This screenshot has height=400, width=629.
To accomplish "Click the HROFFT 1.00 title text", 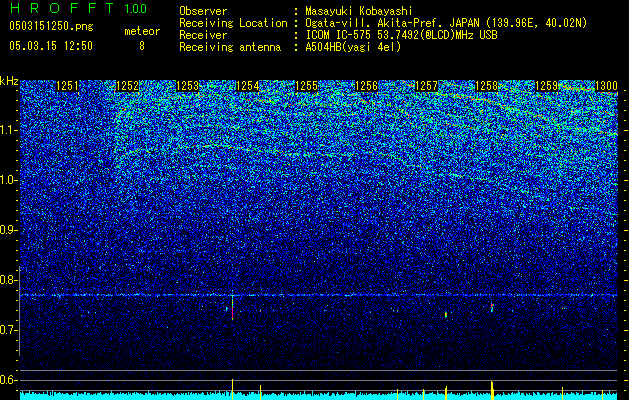I will pos(78,8).
